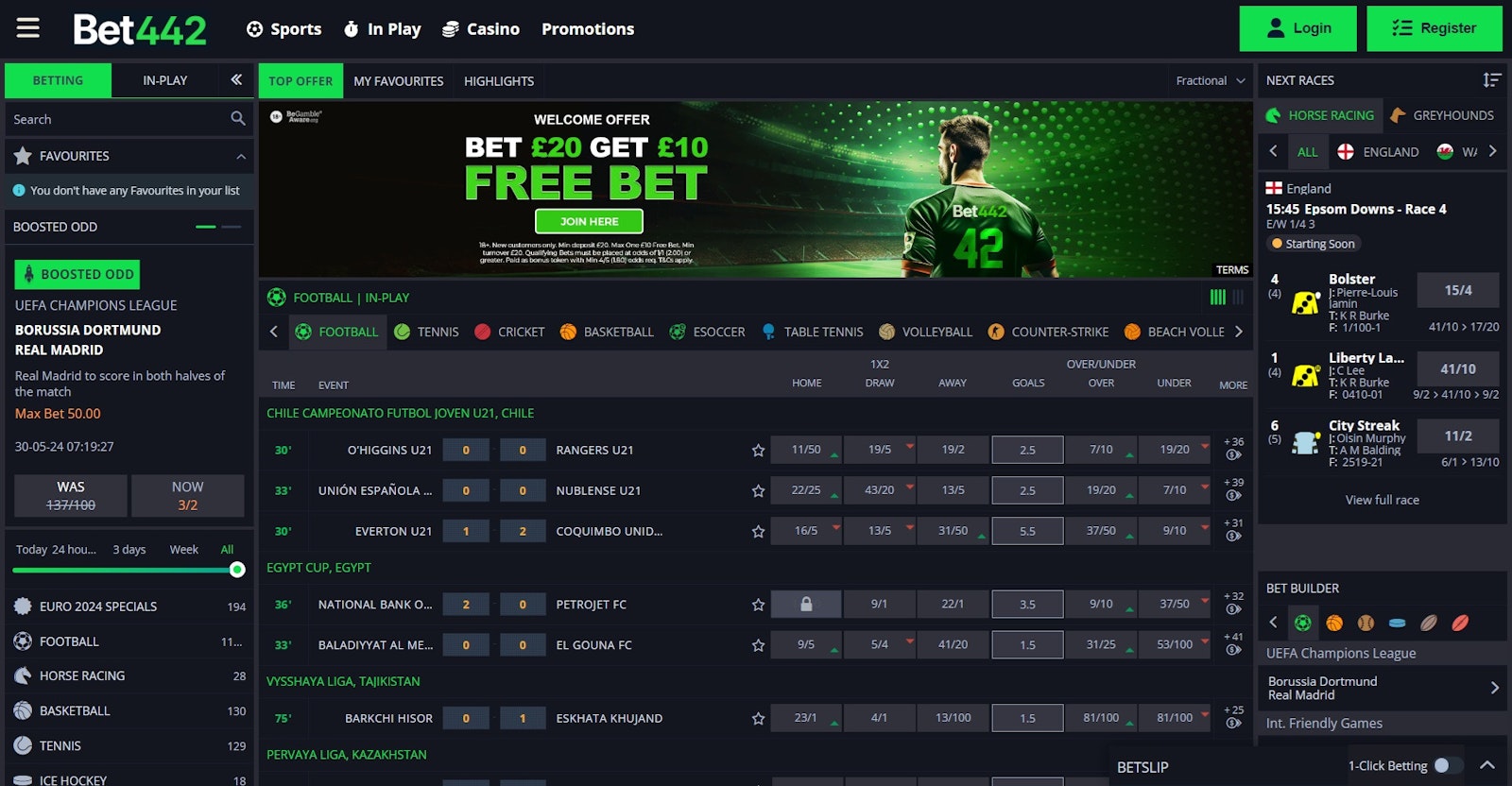
Task: Open the hamburger main menu
Action: [28, 28]
